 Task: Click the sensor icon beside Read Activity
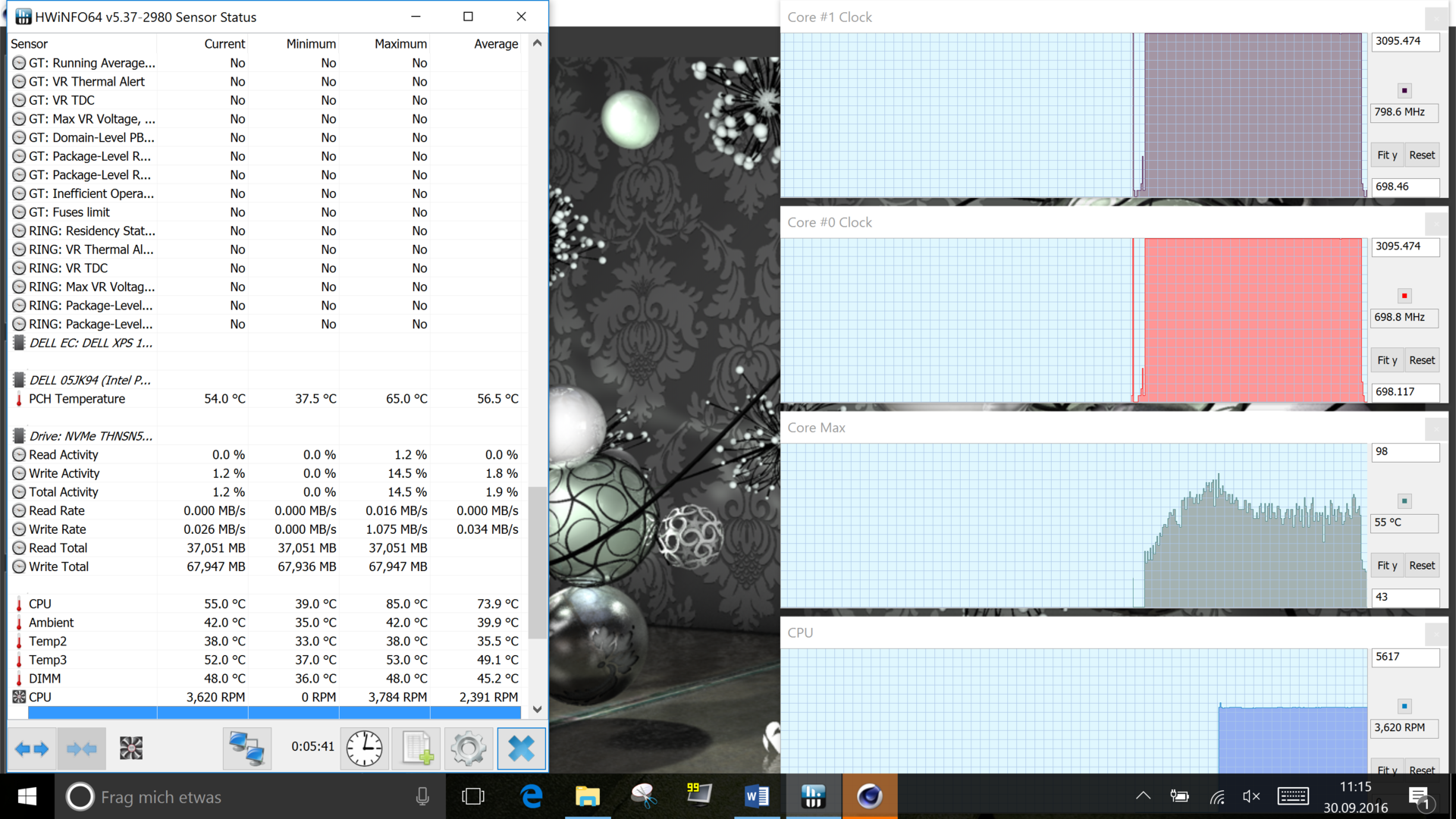[x=19, y=455]
